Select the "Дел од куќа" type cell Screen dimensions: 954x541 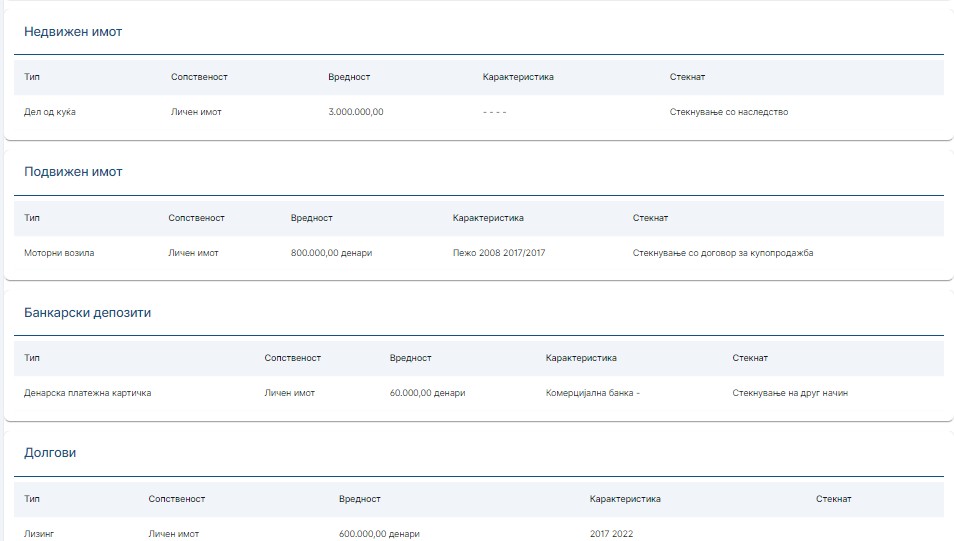pyautogui.click(x=50, y=112)
